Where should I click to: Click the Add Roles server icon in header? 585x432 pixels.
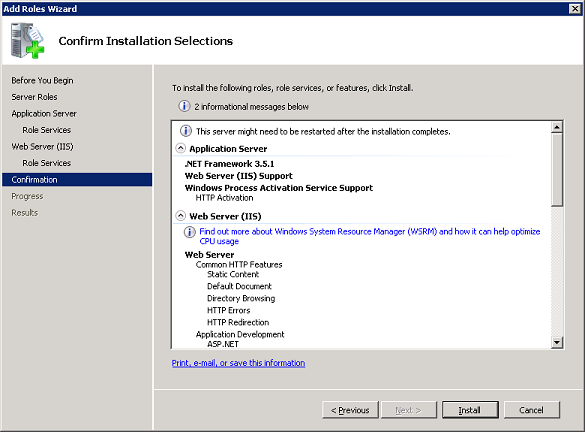pyautogui.click(x=27, y=41)
